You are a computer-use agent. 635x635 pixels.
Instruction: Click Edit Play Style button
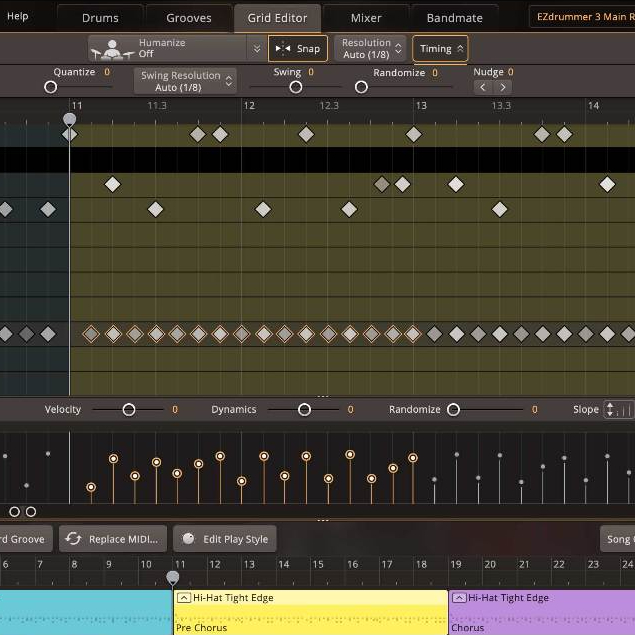click(x=226, y=539)
